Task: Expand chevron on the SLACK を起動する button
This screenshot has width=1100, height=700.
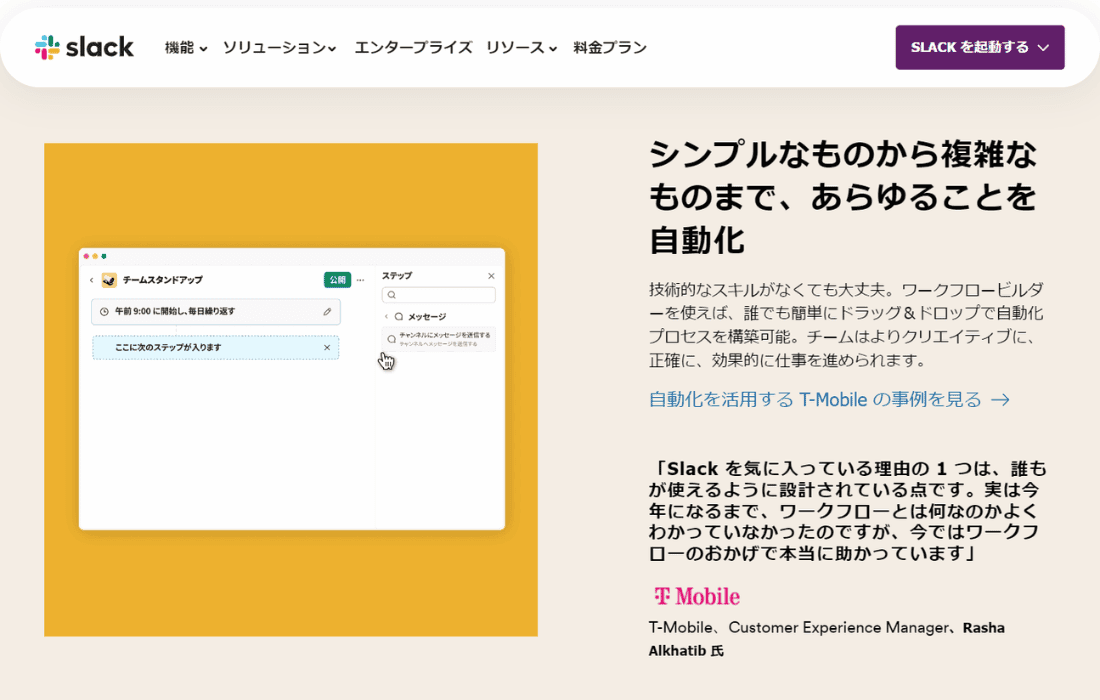Action: [1043, 48]
